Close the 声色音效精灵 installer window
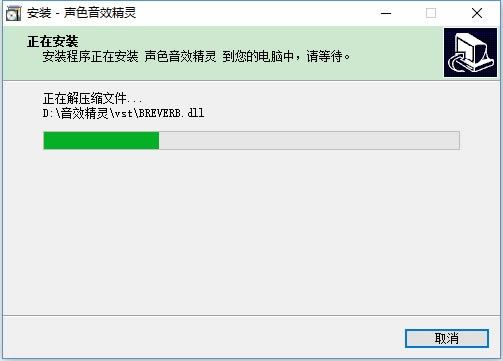The height and width of the screenshot is (361, 503). tap(477, 13)
